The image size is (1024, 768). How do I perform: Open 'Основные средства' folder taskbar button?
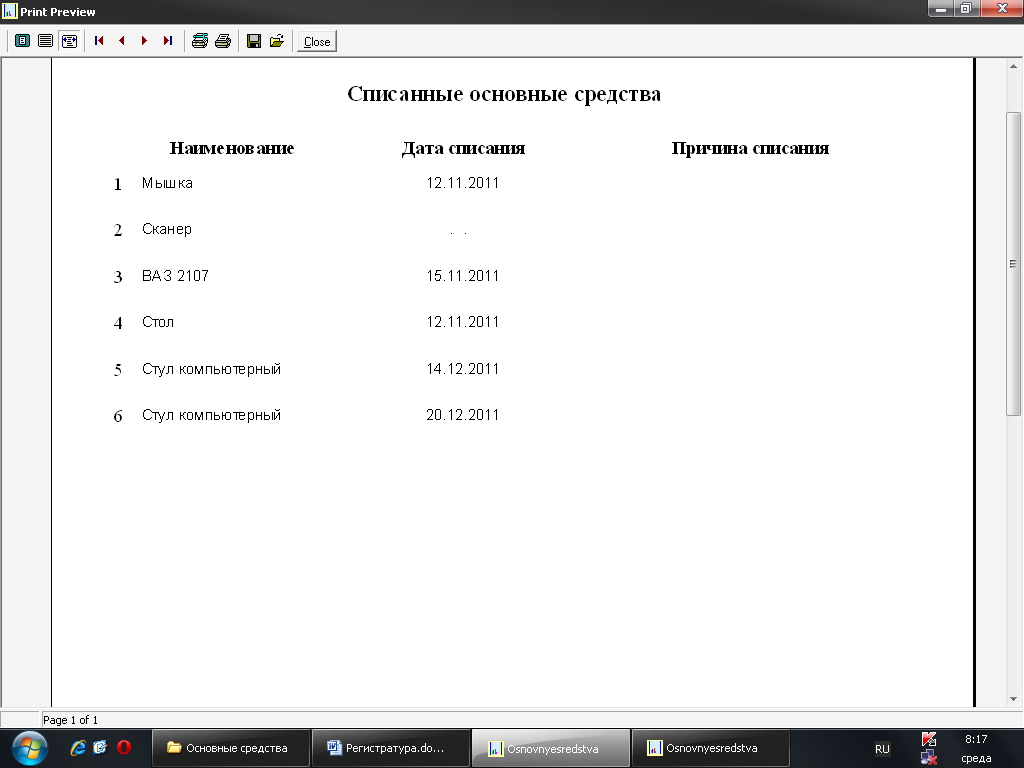click(231, 748)
